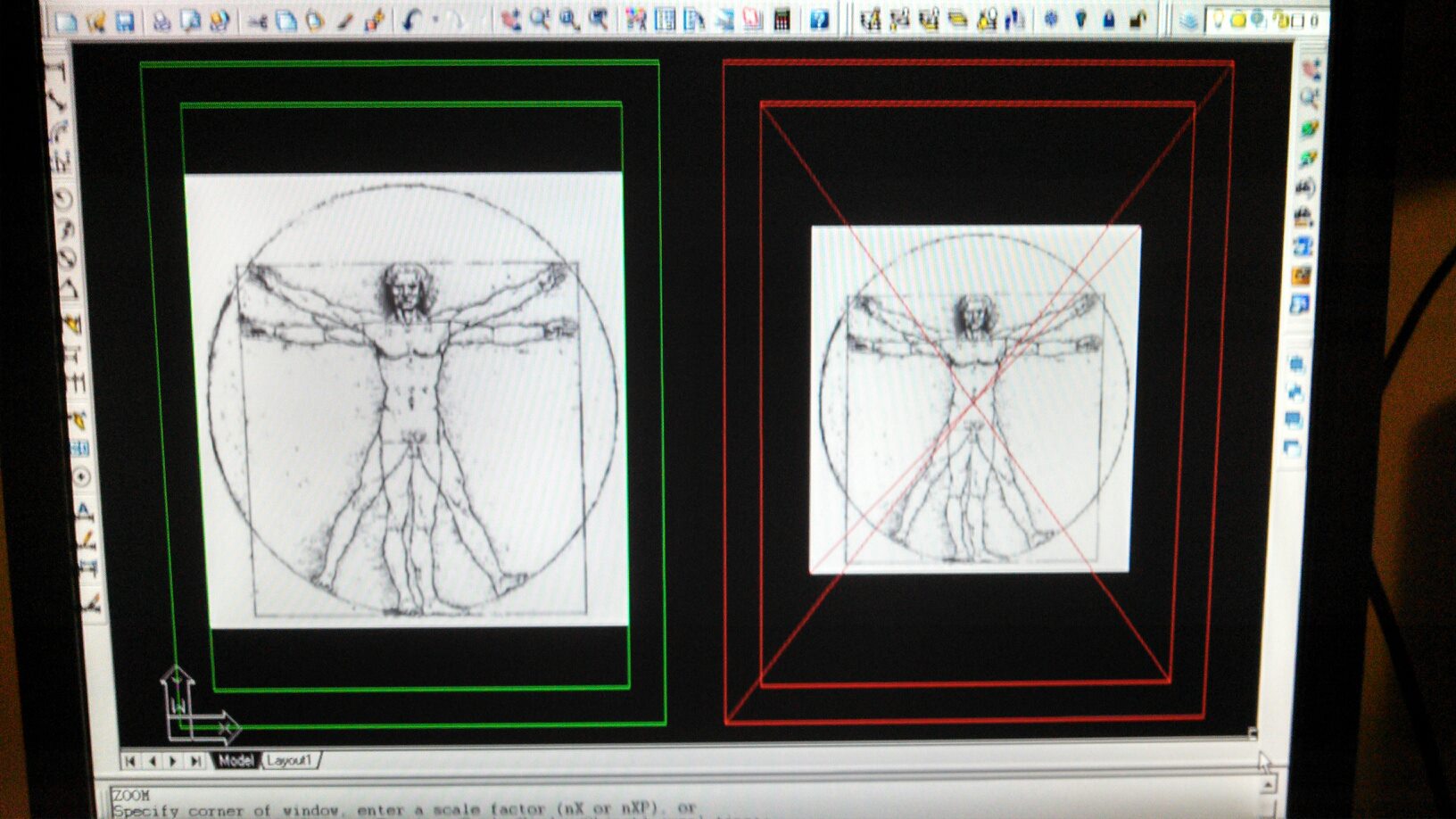Image resolution: width=1456 pixels, height=819 pixels.
Task: Select the Pan realtime icon
Action: 509,19
